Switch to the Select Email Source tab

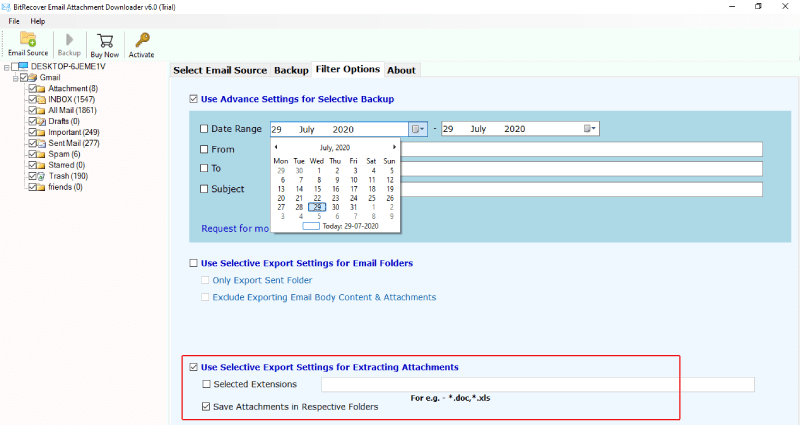[x=220, y=70]
